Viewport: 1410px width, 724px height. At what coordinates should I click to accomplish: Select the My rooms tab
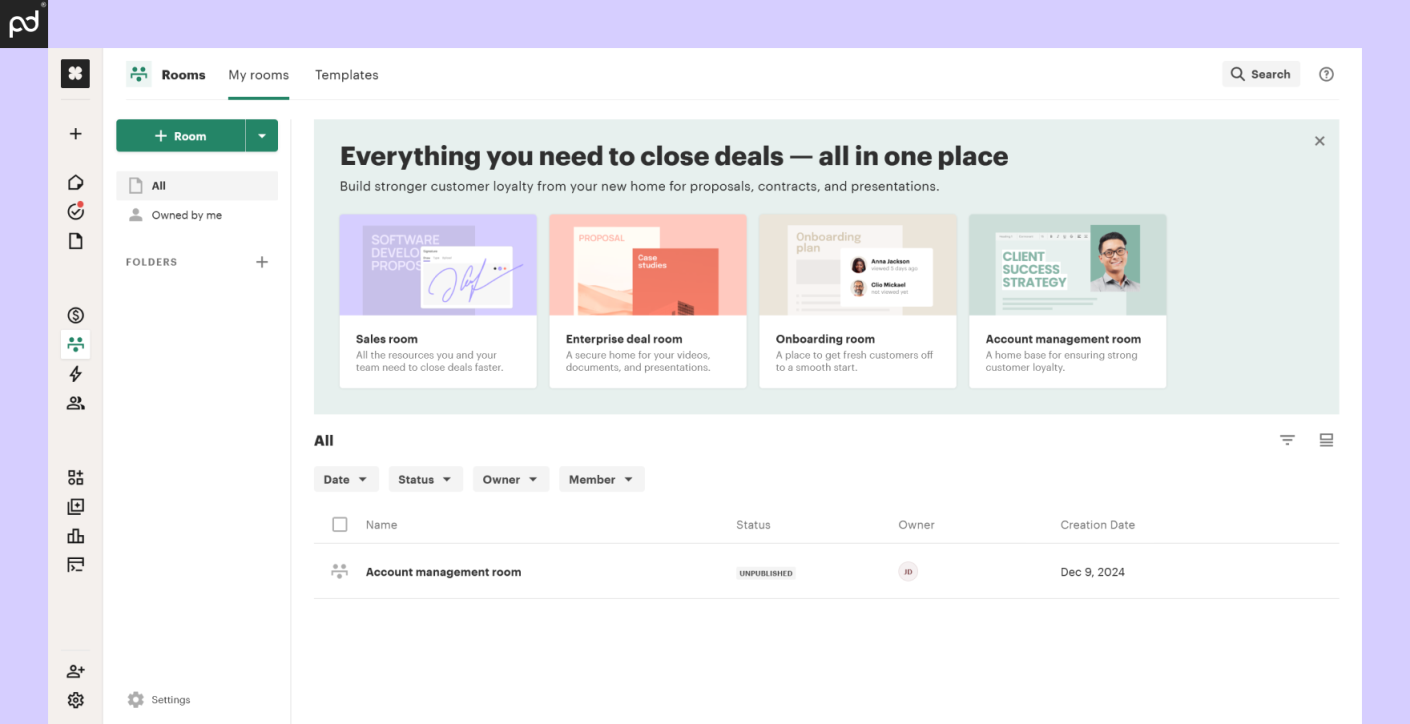[x=258, y=75]
